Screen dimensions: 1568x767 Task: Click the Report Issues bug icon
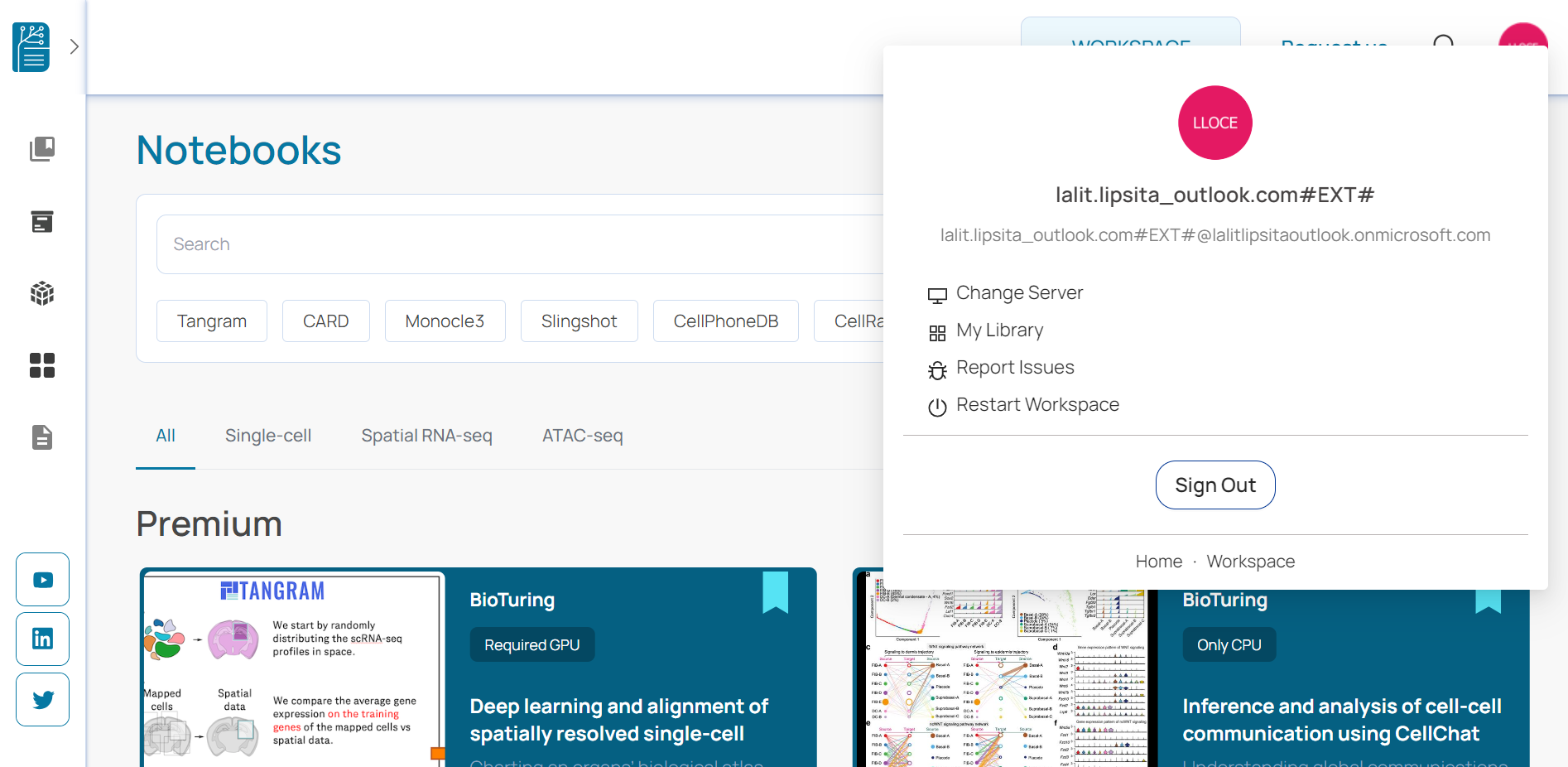tap(937, 370)
